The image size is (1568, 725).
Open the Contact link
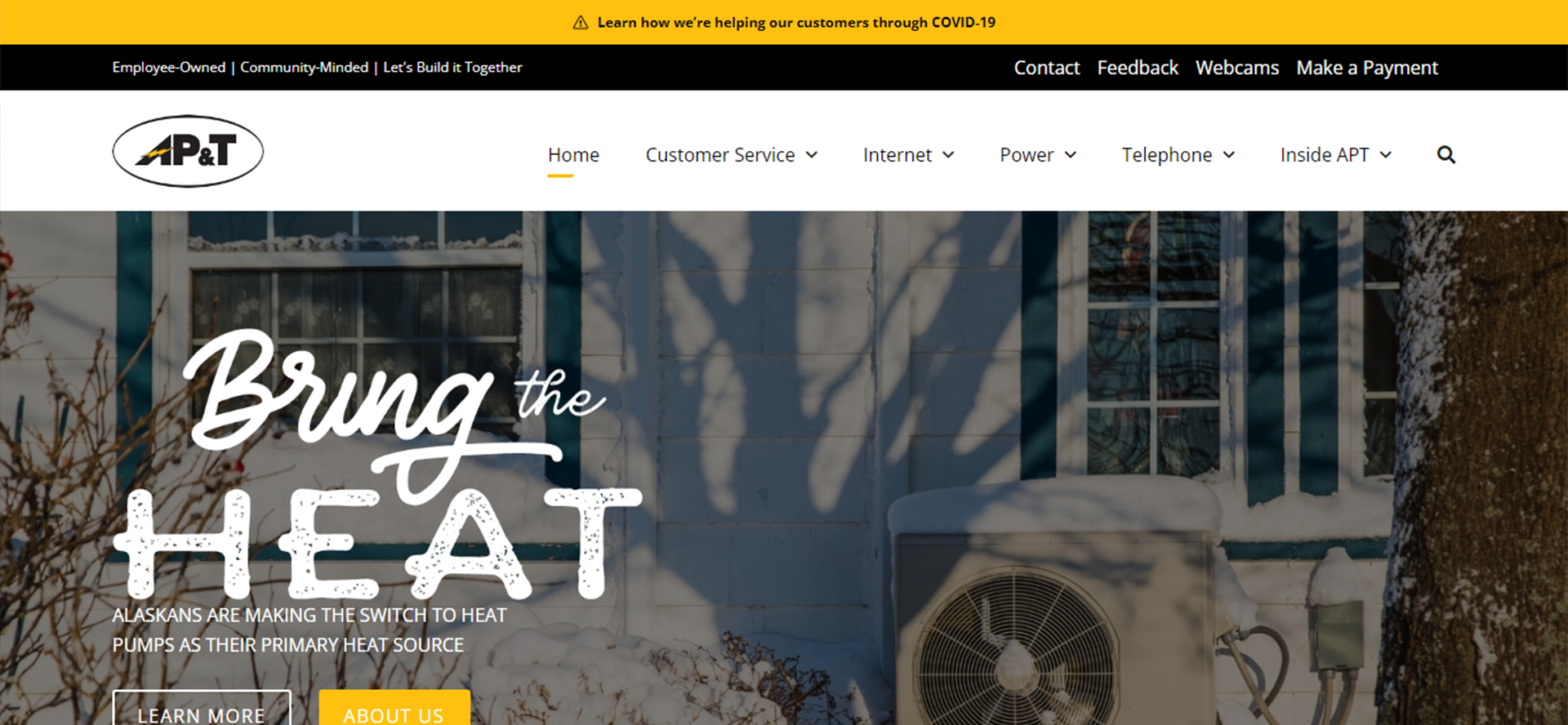click(1047, 68)
